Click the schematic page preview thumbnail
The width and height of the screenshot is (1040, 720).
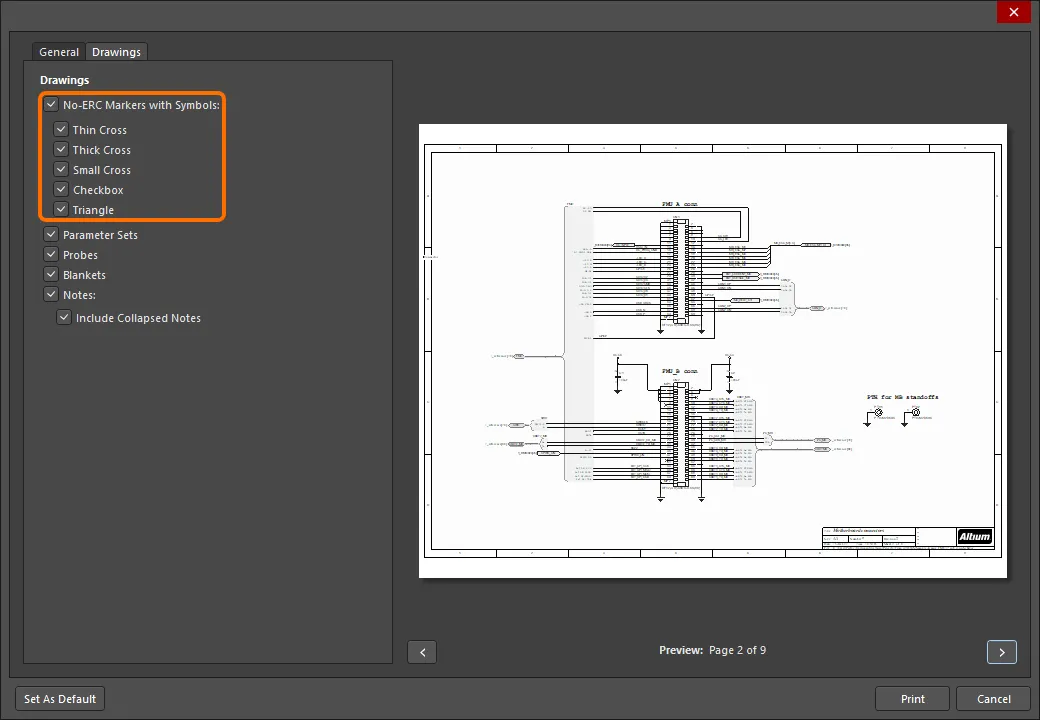pyautogui.click(x=713, y=351)
